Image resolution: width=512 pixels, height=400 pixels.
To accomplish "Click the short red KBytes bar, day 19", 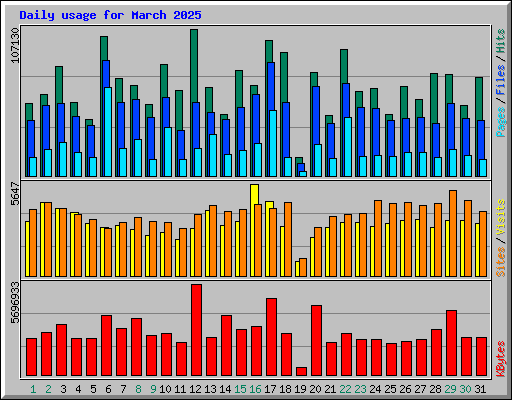I will (301, 372).
